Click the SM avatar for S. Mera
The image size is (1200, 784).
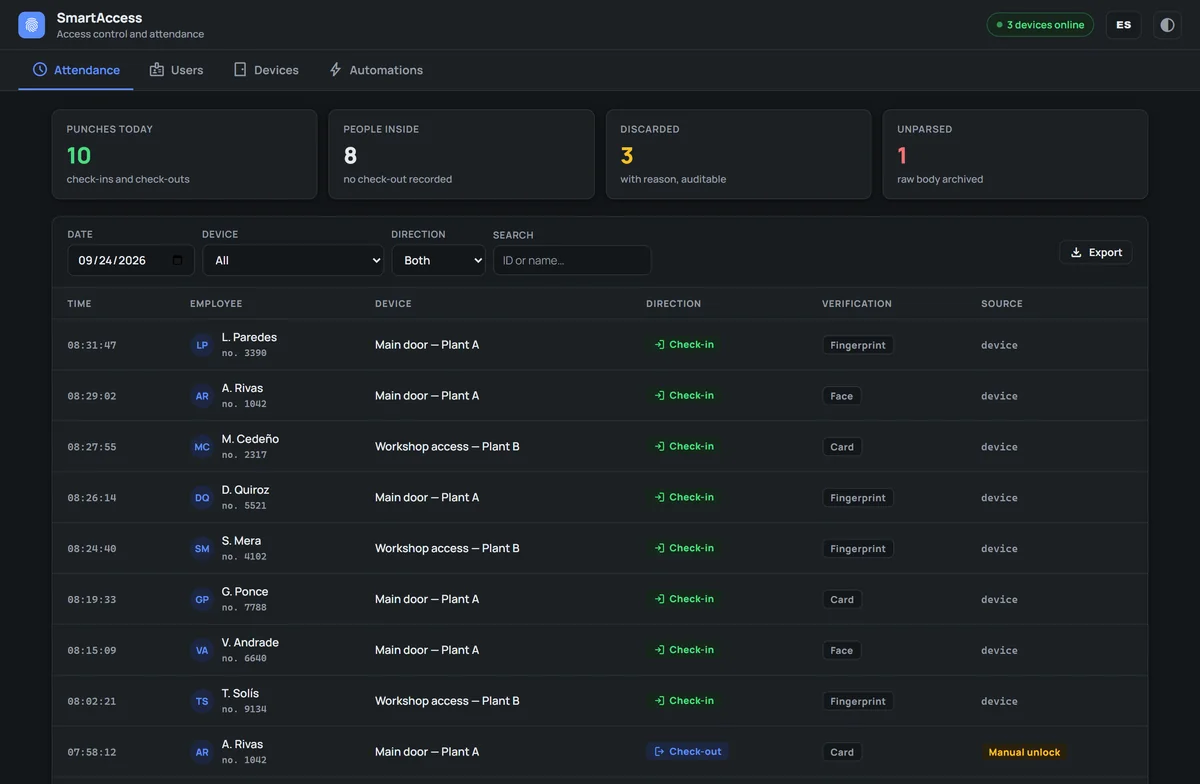202,549
